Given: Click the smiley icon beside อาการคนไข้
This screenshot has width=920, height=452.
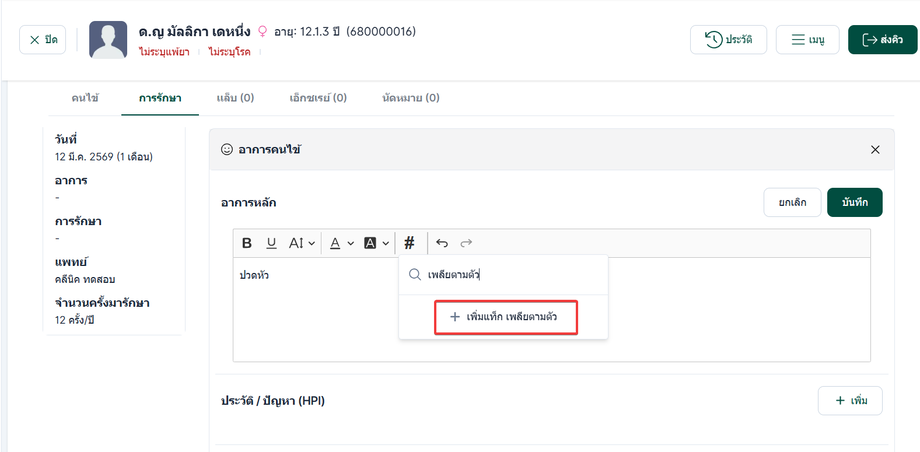Looking at the screenshot, I should click(x=226, y=150).
